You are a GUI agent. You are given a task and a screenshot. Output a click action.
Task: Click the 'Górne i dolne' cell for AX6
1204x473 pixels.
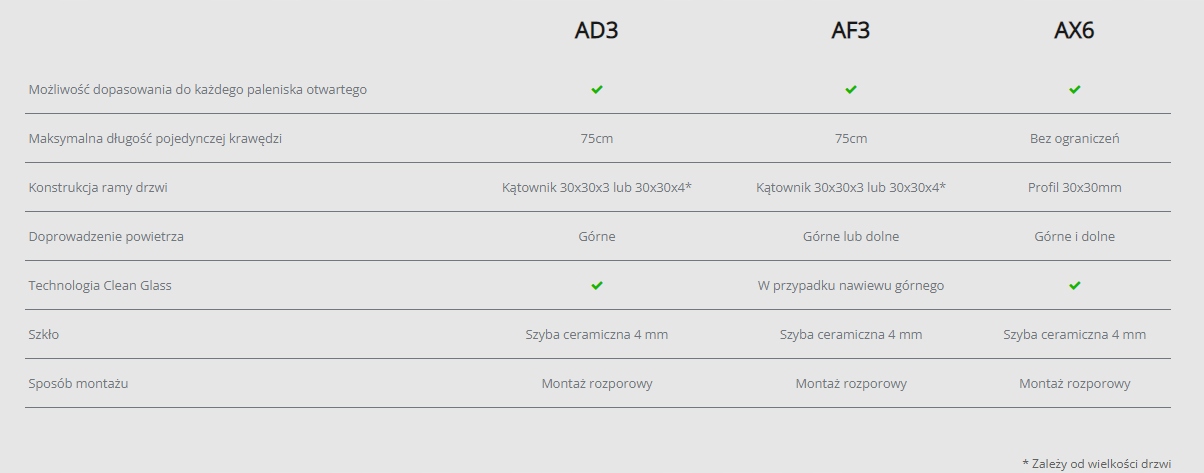point(1074,236)
